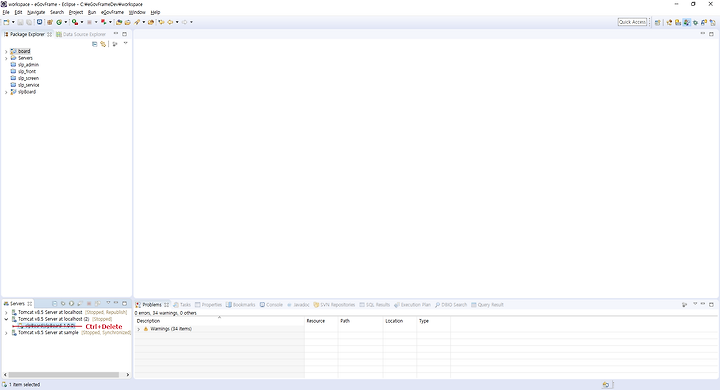Click the Save All toolbar icon

click(x=29, y=22)
